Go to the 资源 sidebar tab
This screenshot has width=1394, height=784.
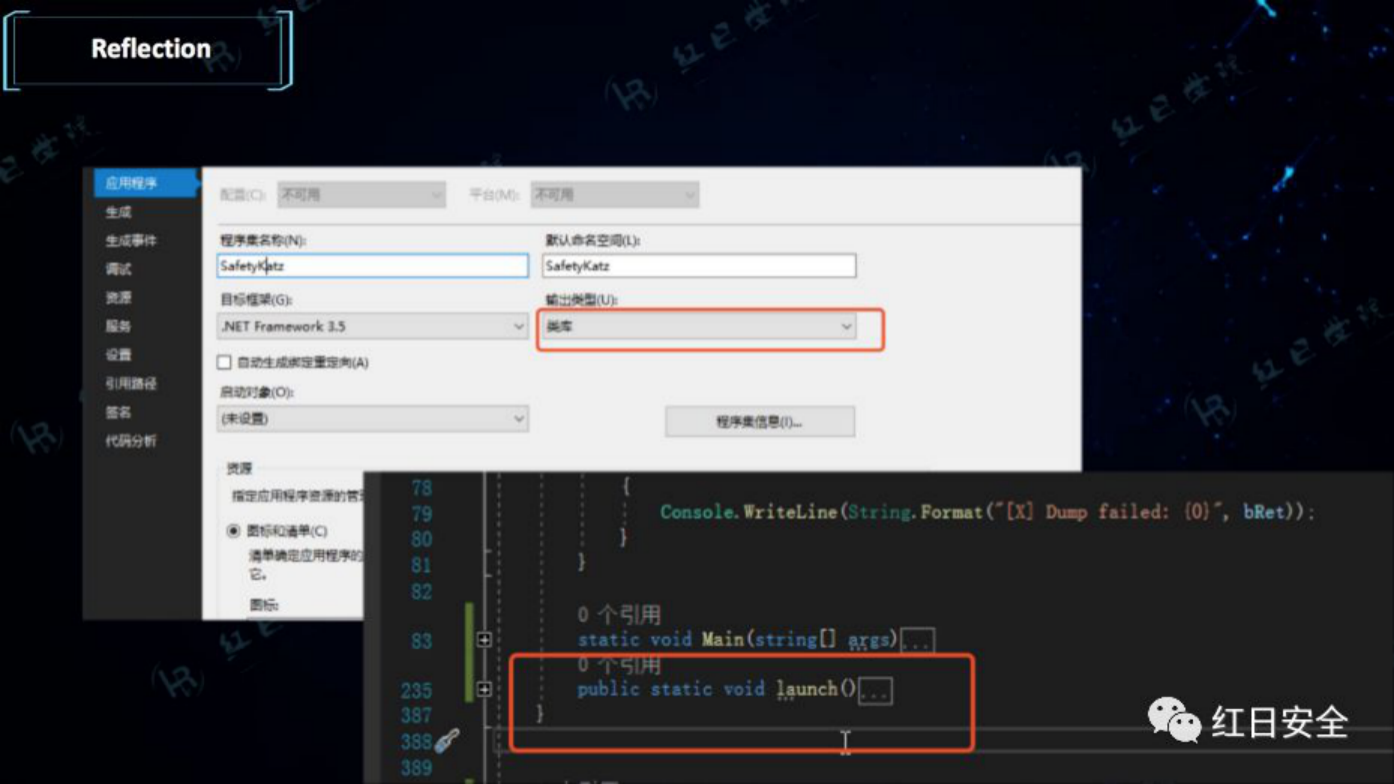(x=119, y=298)
